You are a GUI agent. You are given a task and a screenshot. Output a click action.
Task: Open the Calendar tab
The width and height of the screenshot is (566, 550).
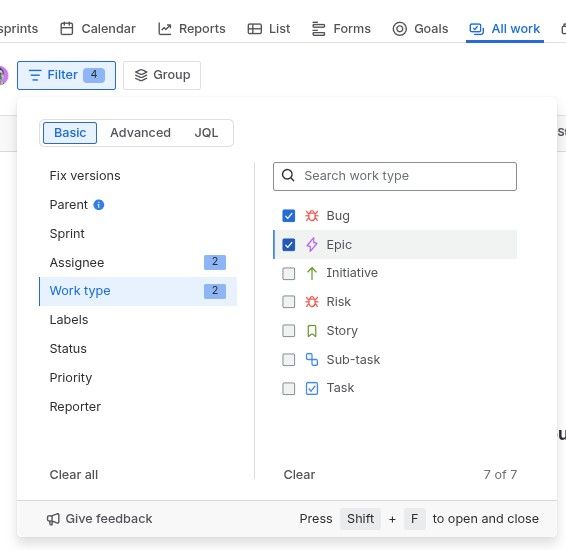coord(97,29)
